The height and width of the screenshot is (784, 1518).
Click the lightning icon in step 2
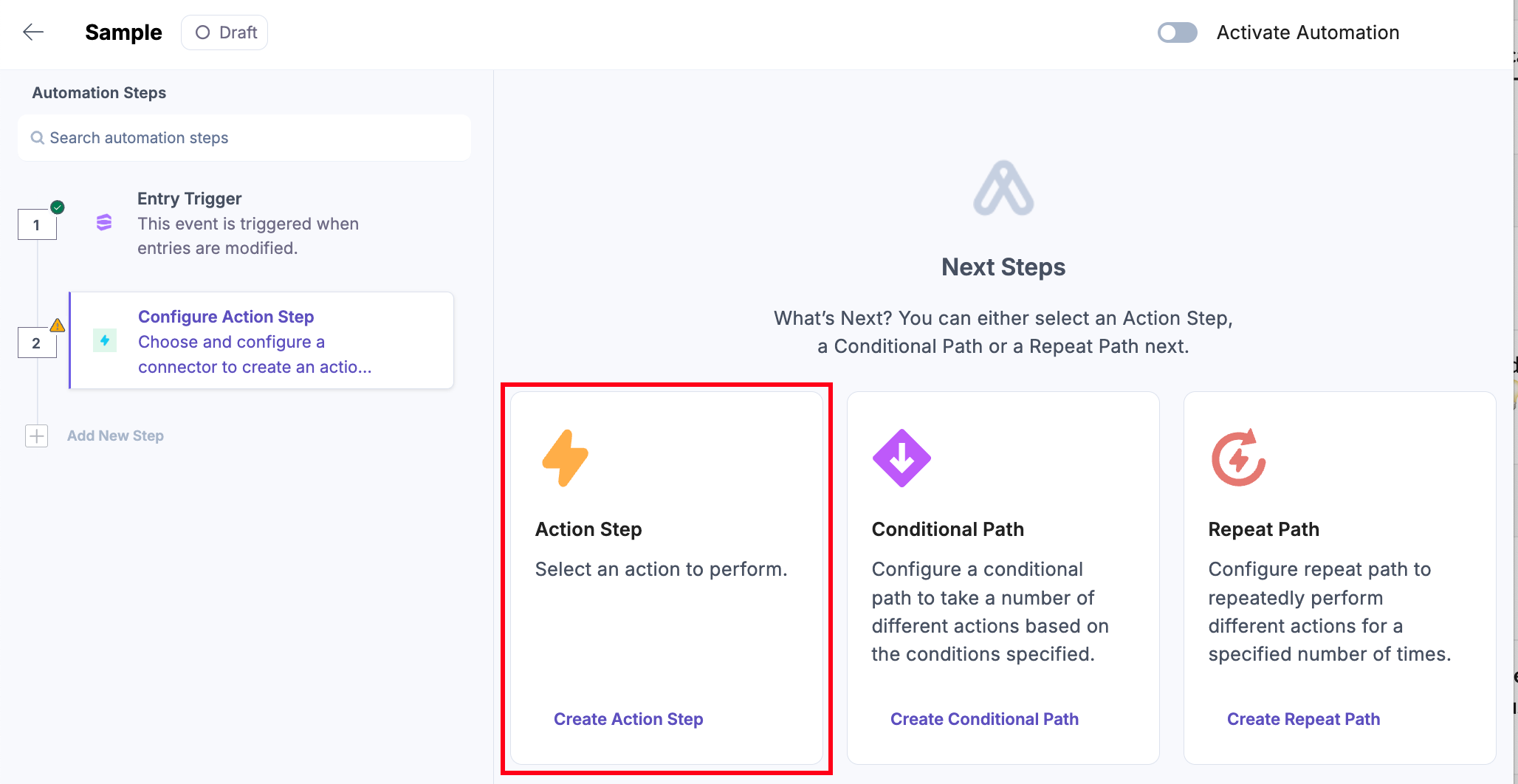click(105, 340)
